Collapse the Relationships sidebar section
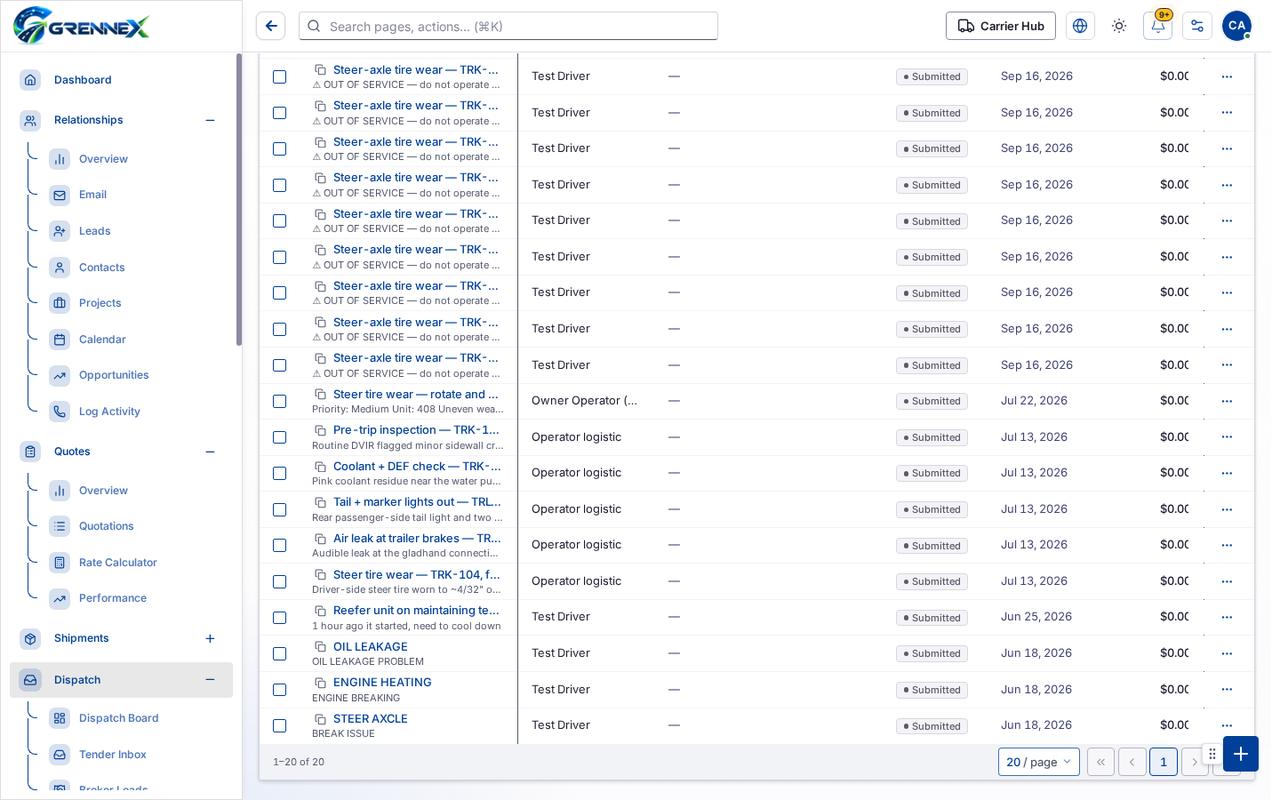 (210, 120)
